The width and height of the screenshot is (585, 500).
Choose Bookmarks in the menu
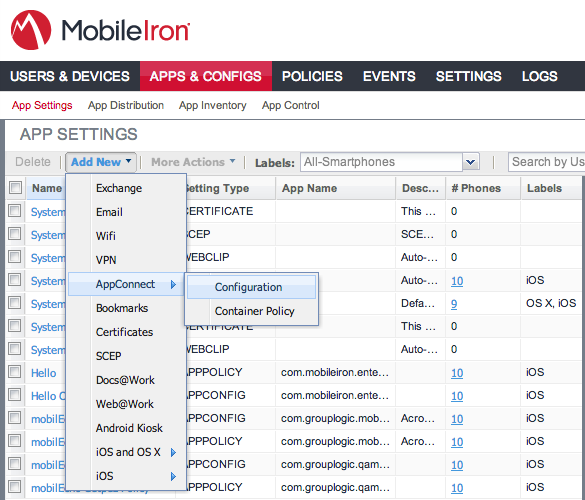click(x=126, y=308)
